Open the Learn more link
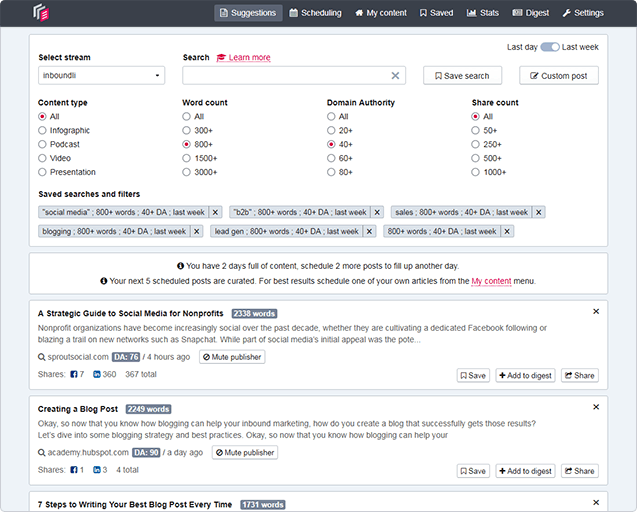Viewport: 637px width, 512px height. click(243, 57)
